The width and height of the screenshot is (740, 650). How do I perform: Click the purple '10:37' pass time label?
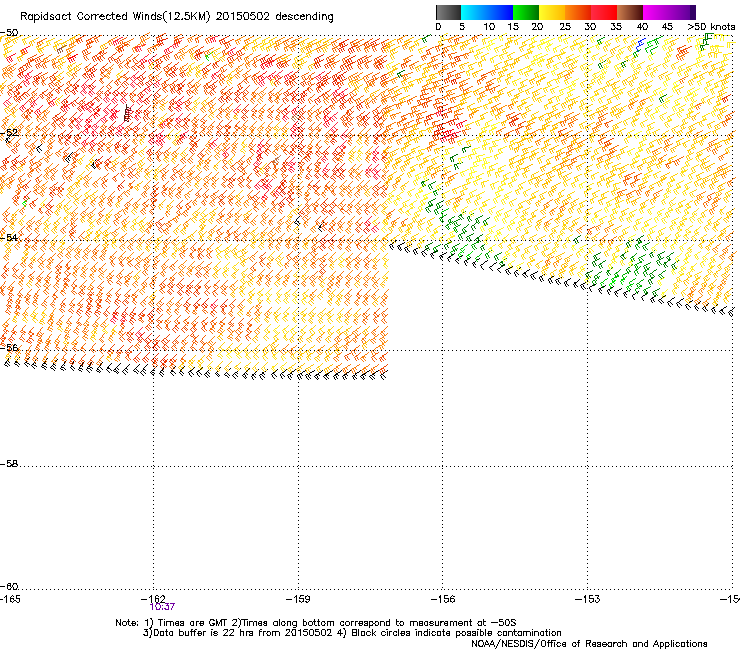(162, 607)
